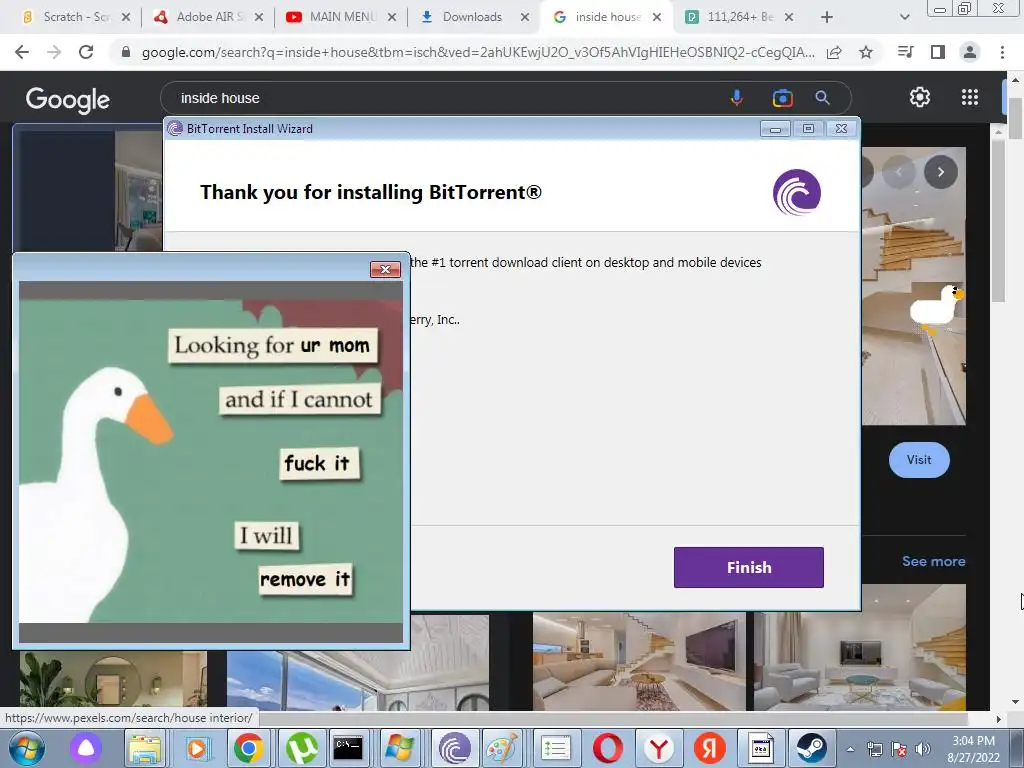
Task: Open the Google apps grid
Action: pyautogui.click(x=970, y=97)
